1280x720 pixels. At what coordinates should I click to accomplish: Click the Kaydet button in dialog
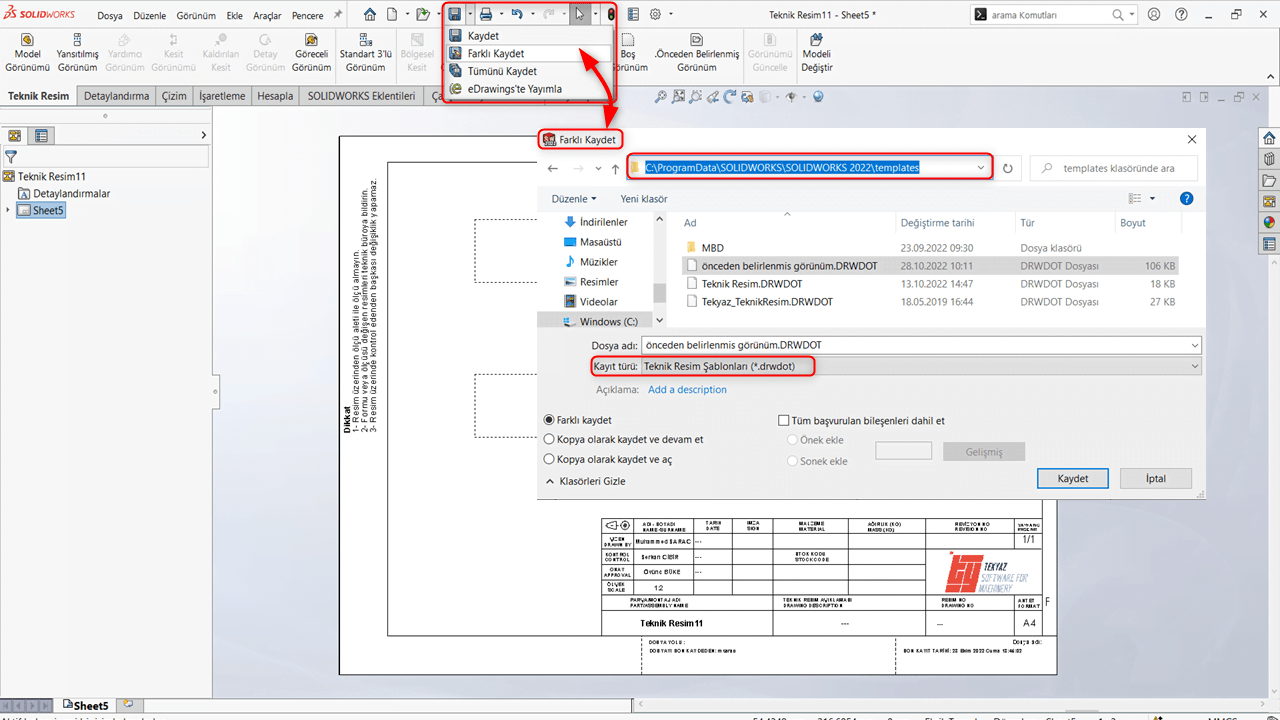(1073, 478)
